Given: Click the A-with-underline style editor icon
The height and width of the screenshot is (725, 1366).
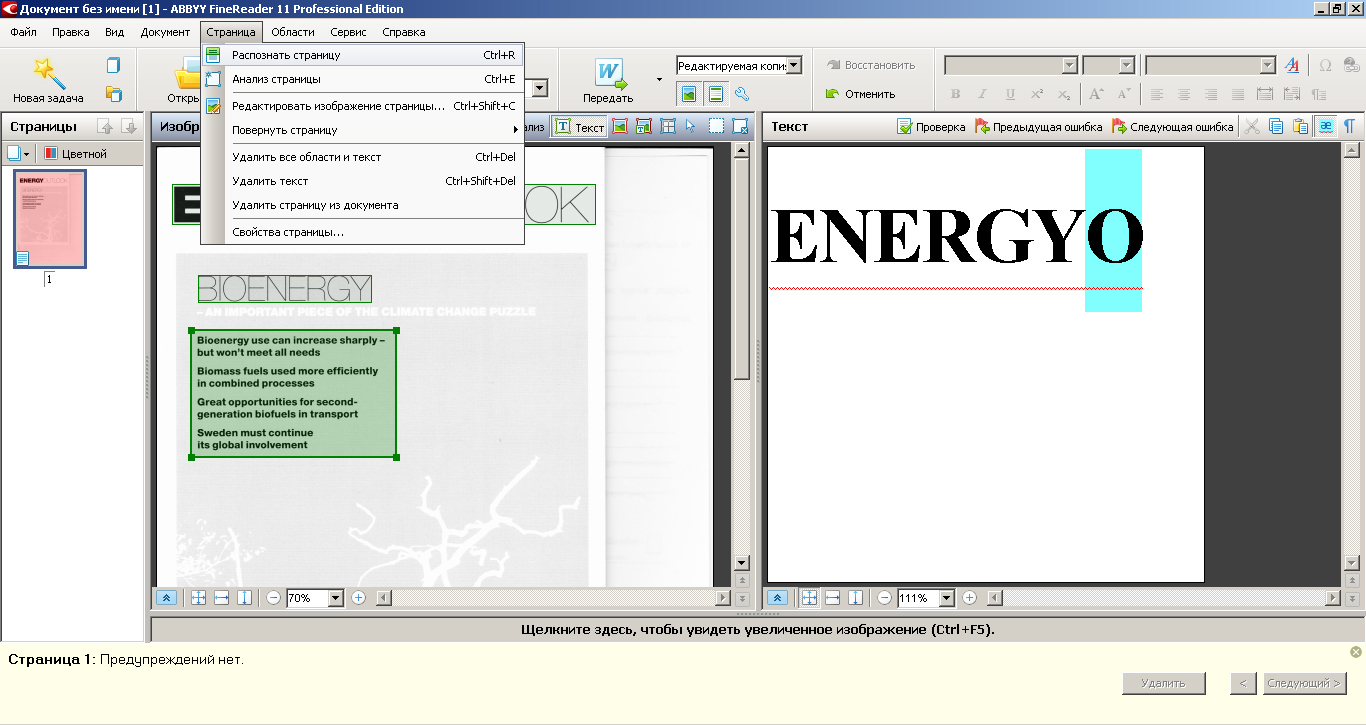Looking at the screenshot, I should (x=1292, y=65).
